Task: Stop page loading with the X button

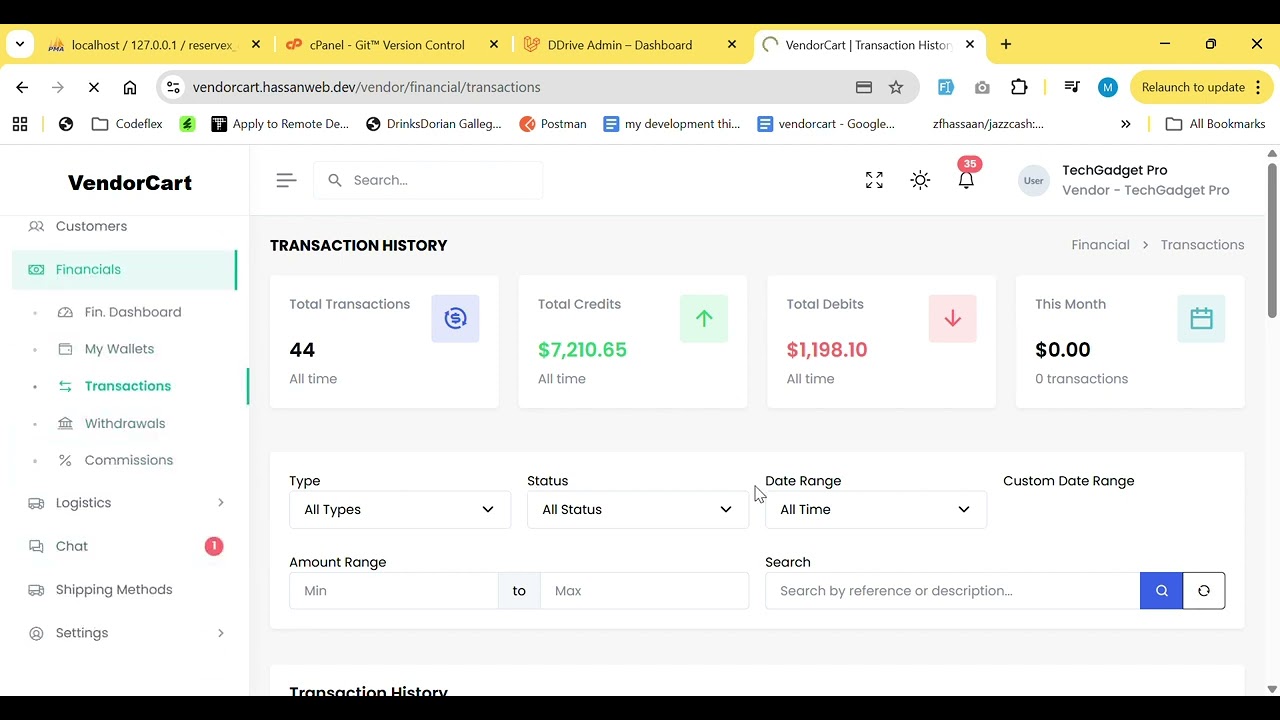Action: (x=94, y=87)
